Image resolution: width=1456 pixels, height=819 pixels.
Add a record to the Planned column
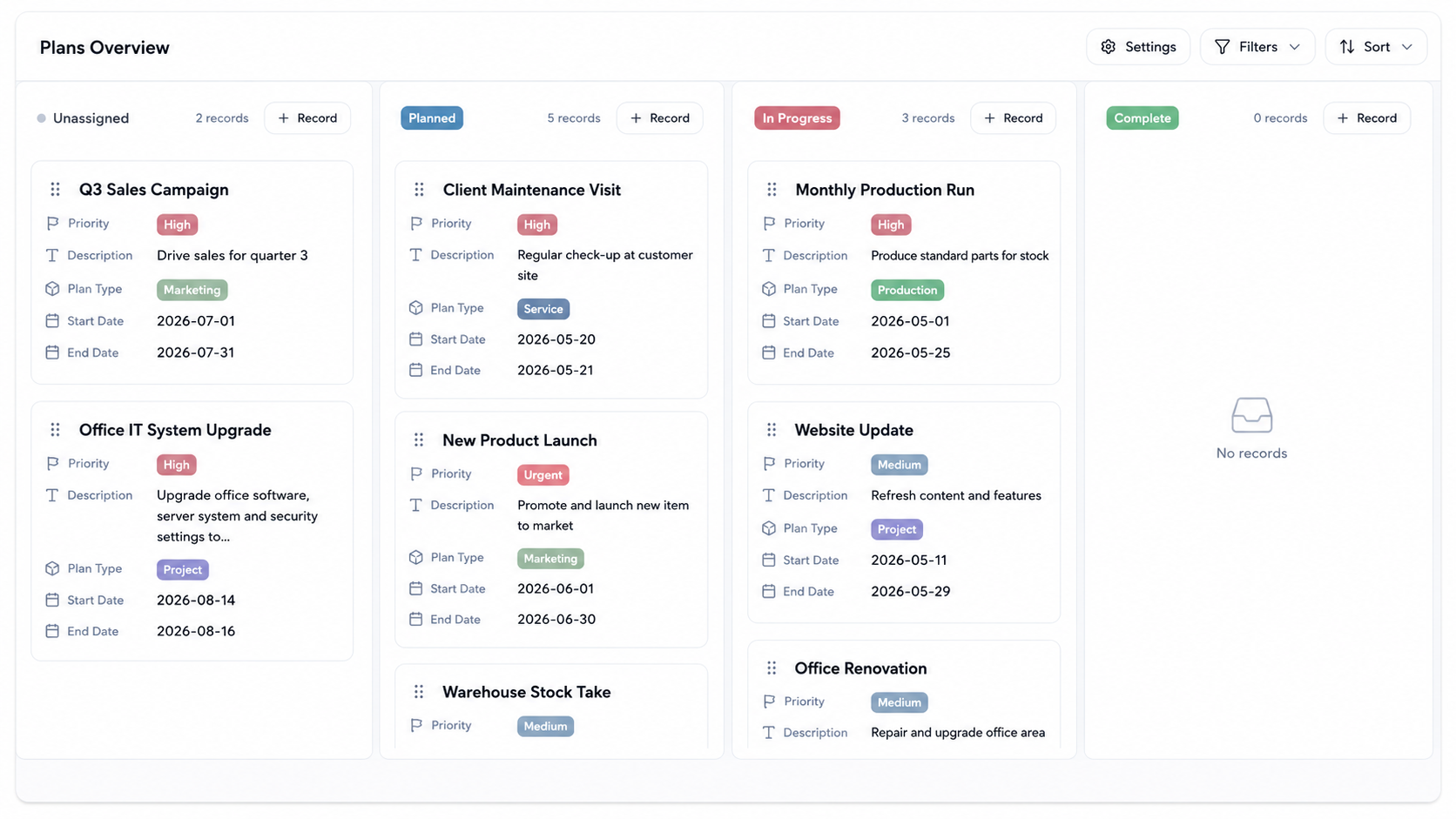coord(660,118)
